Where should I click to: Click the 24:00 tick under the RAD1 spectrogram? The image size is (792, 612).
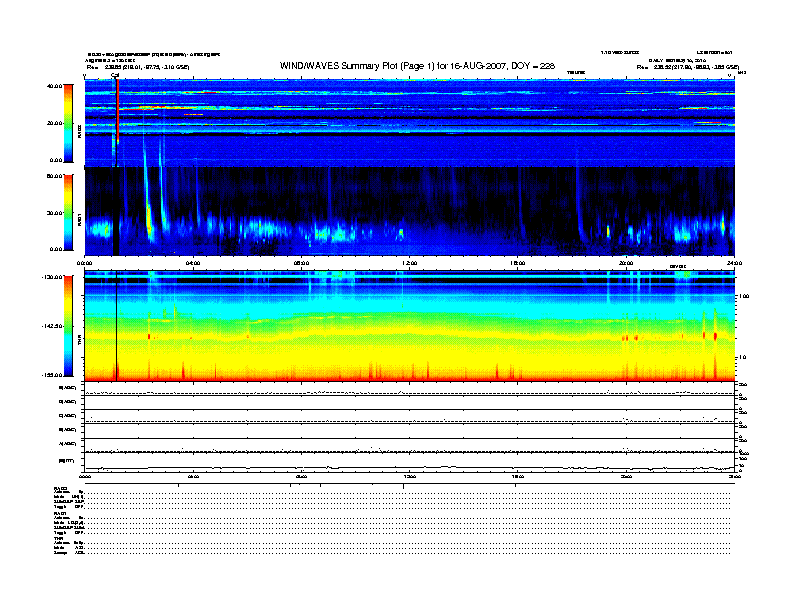pyautogui.click(x=734, y=263)
